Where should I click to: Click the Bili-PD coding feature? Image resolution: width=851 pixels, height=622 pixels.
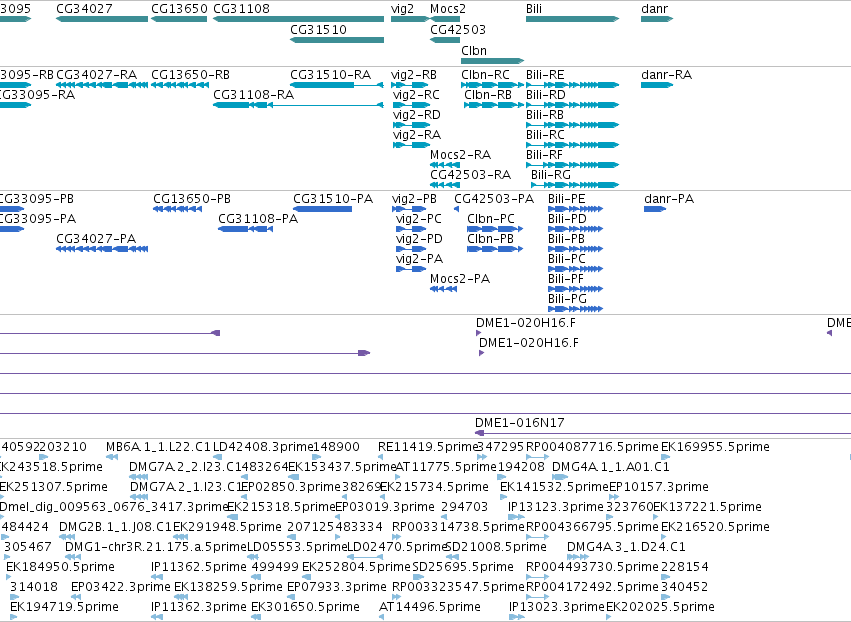[575, 229]
